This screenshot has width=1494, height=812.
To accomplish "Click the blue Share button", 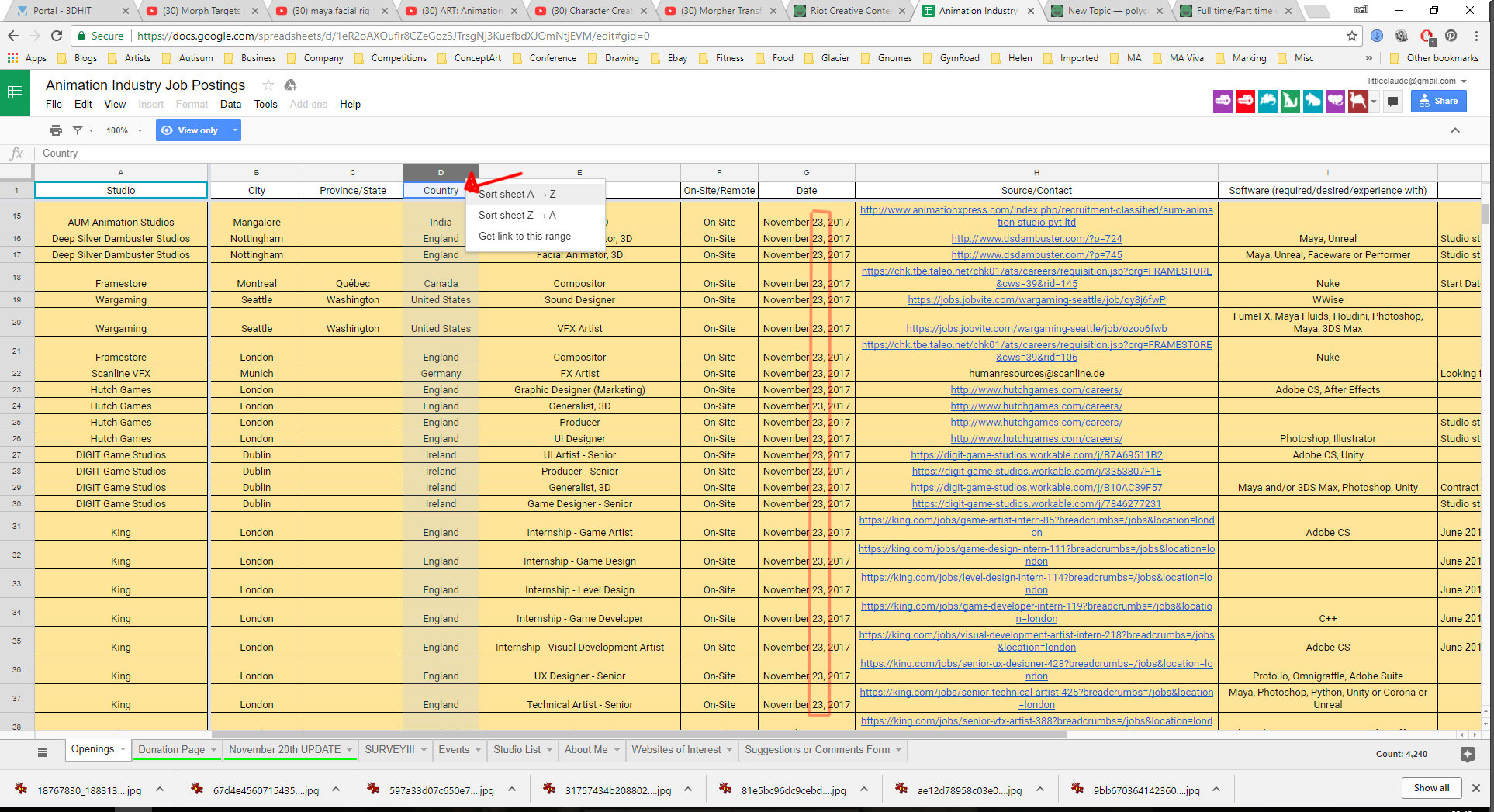I will click(x=1438, y=101).
